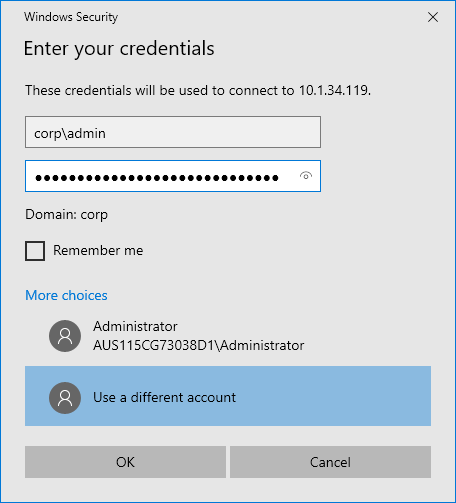Focus the corp\admin username field
456x503 pixels.
point(173,132)
